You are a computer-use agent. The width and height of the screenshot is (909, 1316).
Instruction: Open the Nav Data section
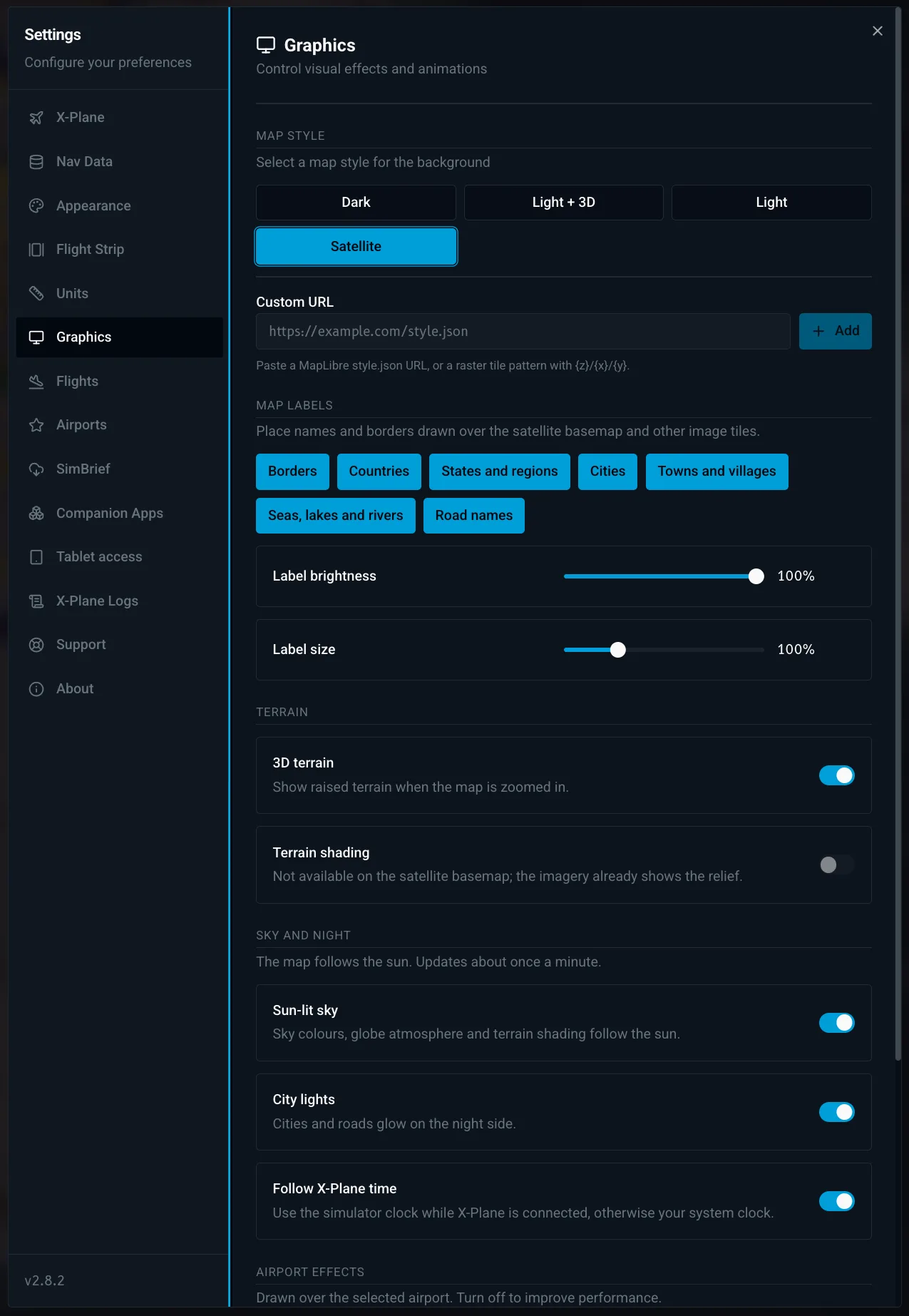point(120,162)
